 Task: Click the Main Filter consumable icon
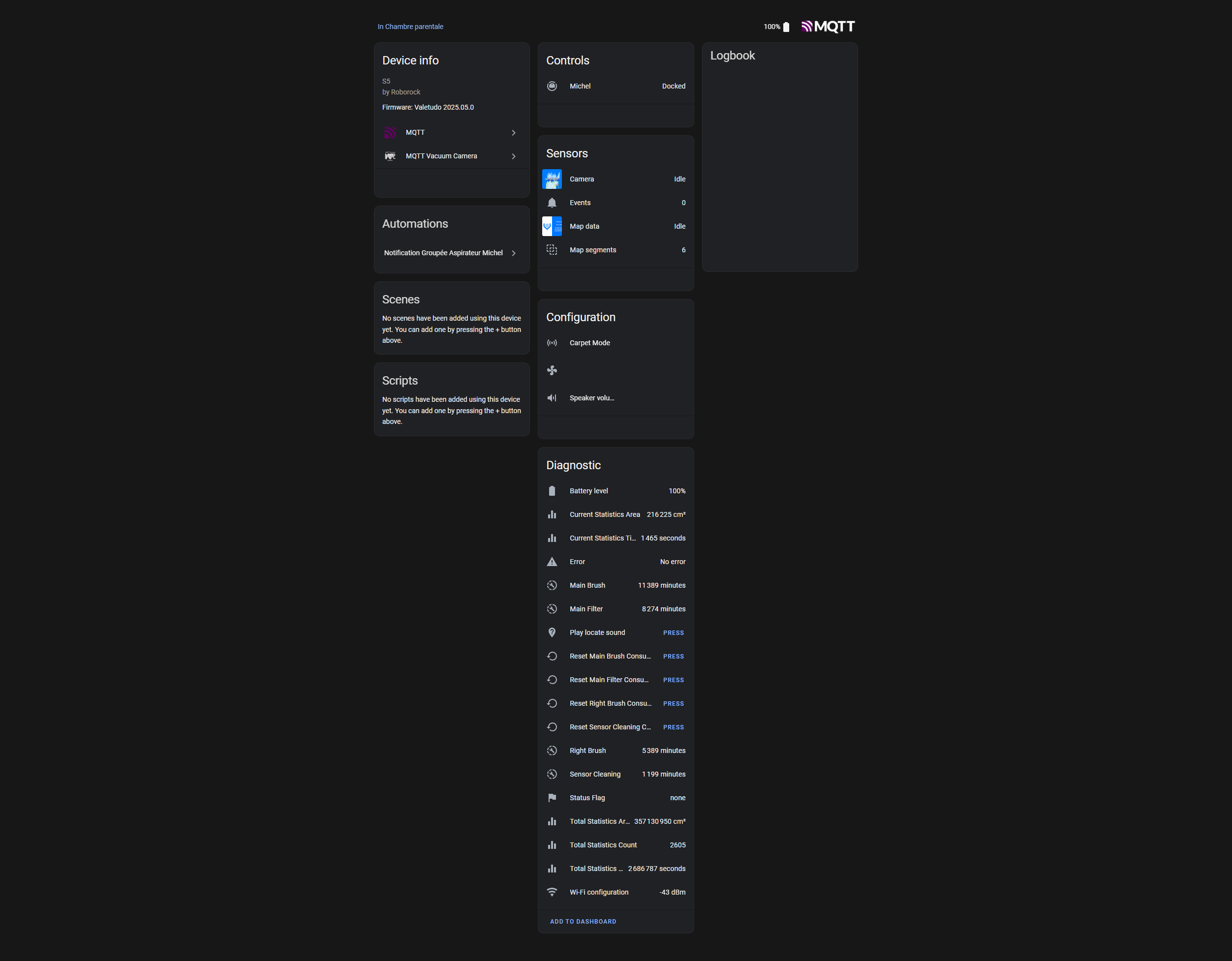(552, 610)
